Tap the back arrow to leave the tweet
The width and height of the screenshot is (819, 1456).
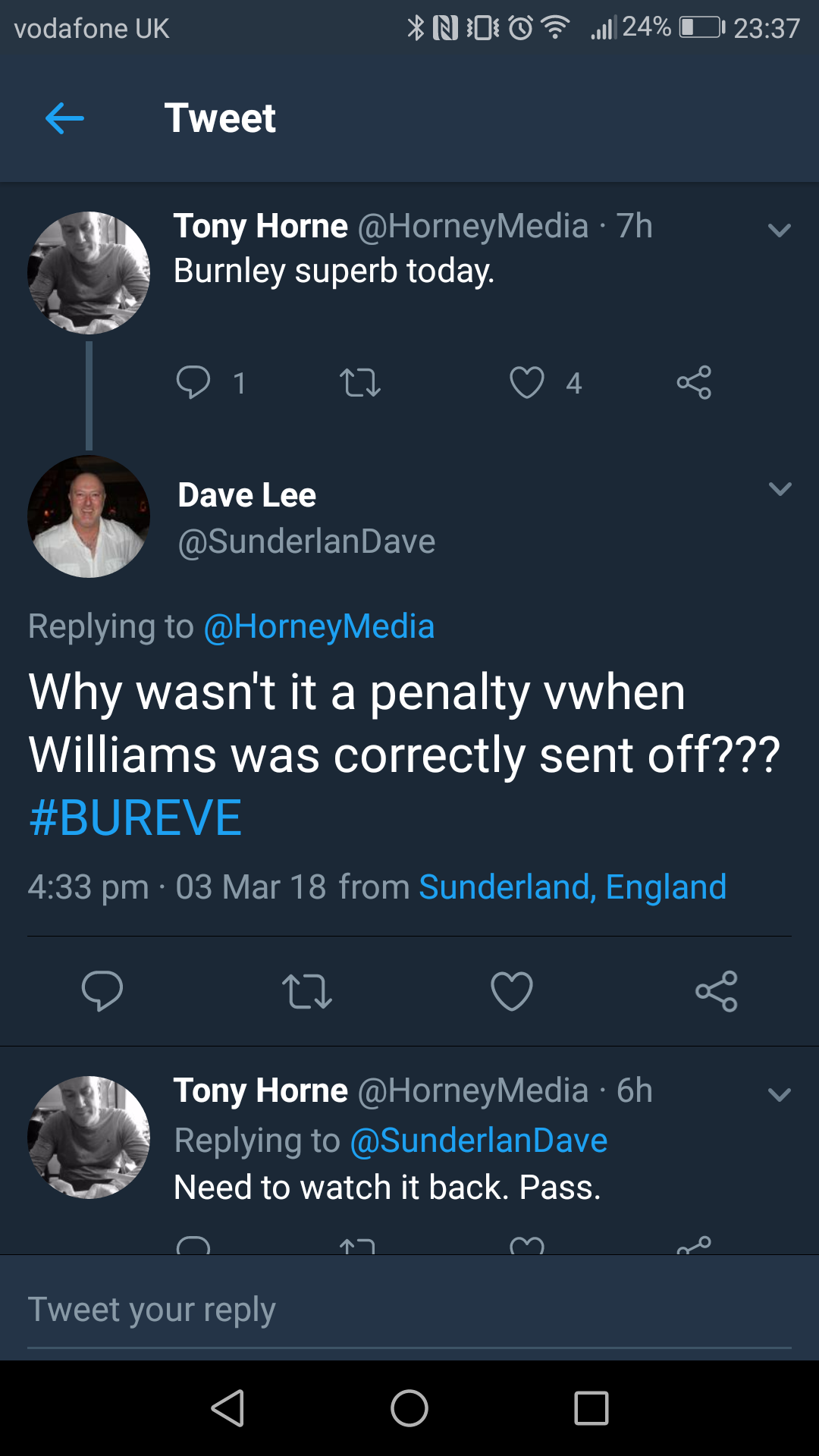64,118
